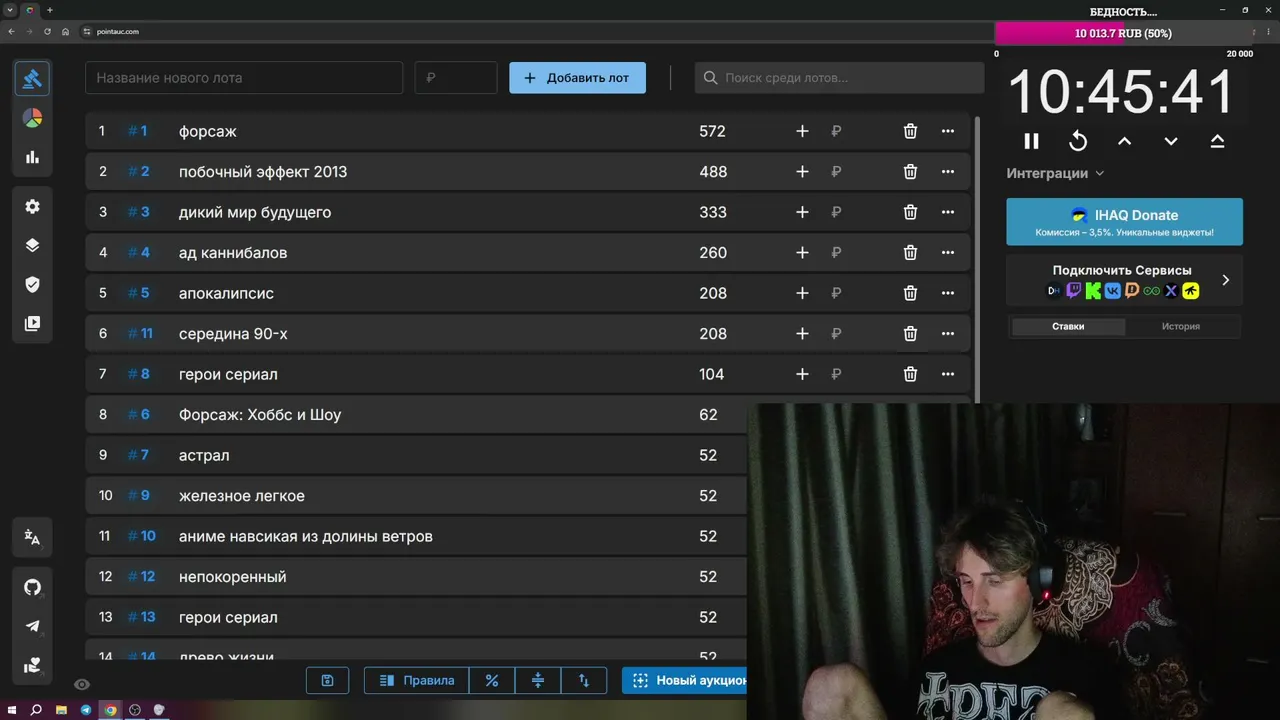The height and width of the screenshot is (720, 1280).
Task: Delete the побочный эффект 2013 lot
Action: 910,172
